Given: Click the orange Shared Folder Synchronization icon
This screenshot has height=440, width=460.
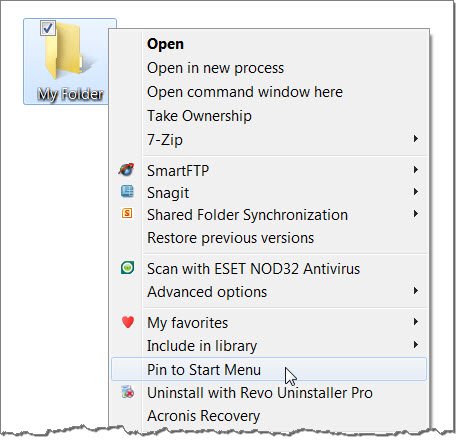Looking at the screenshot, I should (127, 213).
